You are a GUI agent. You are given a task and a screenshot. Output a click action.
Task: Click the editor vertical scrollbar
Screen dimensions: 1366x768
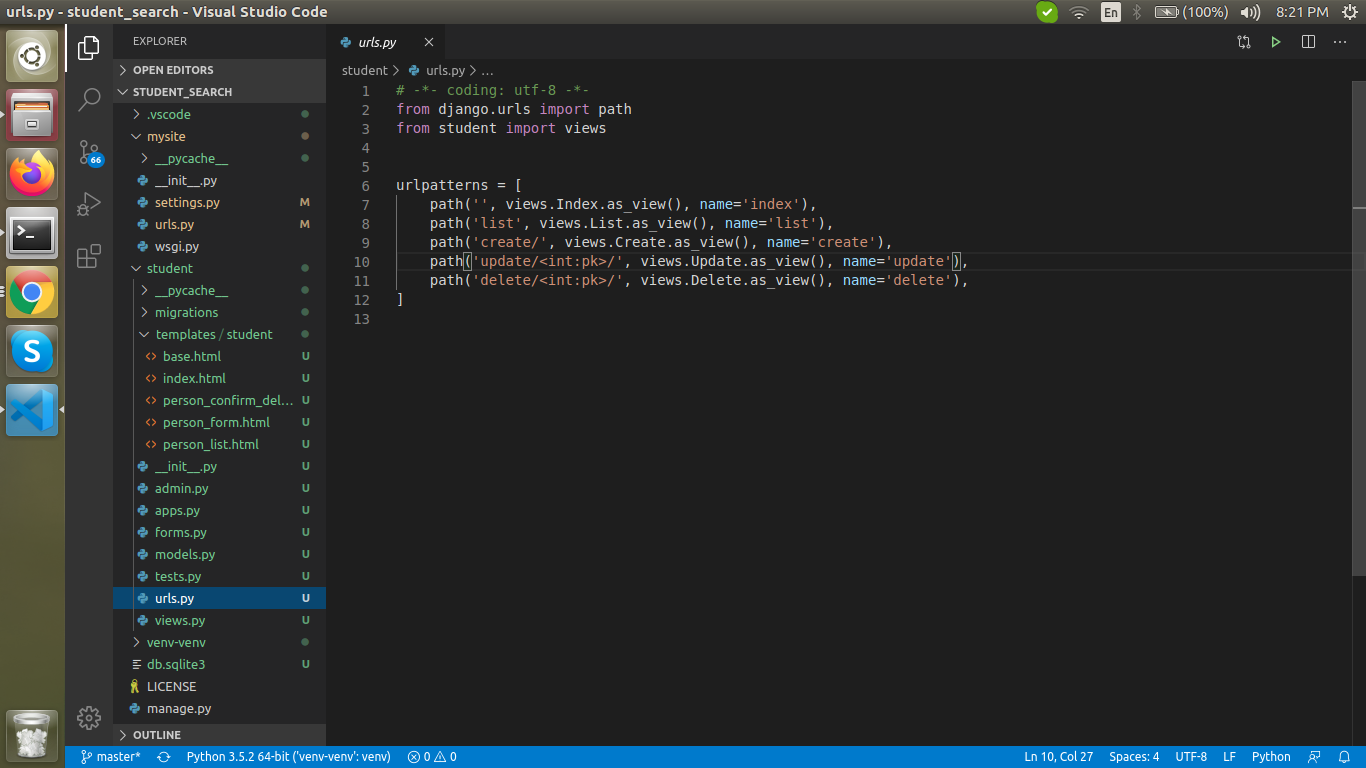point(1359,328)
